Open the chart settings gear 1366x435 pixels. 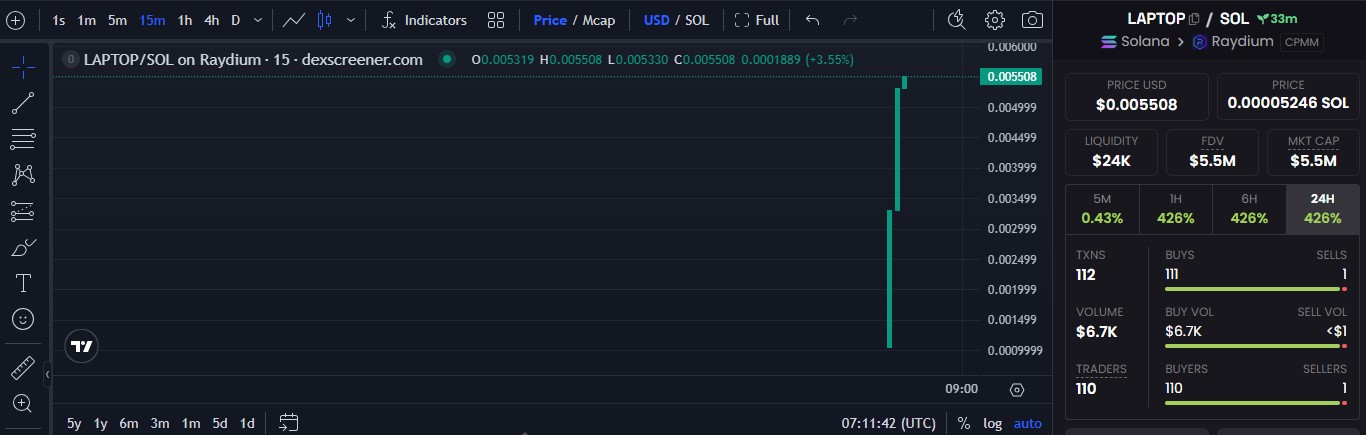coord(994,20)
